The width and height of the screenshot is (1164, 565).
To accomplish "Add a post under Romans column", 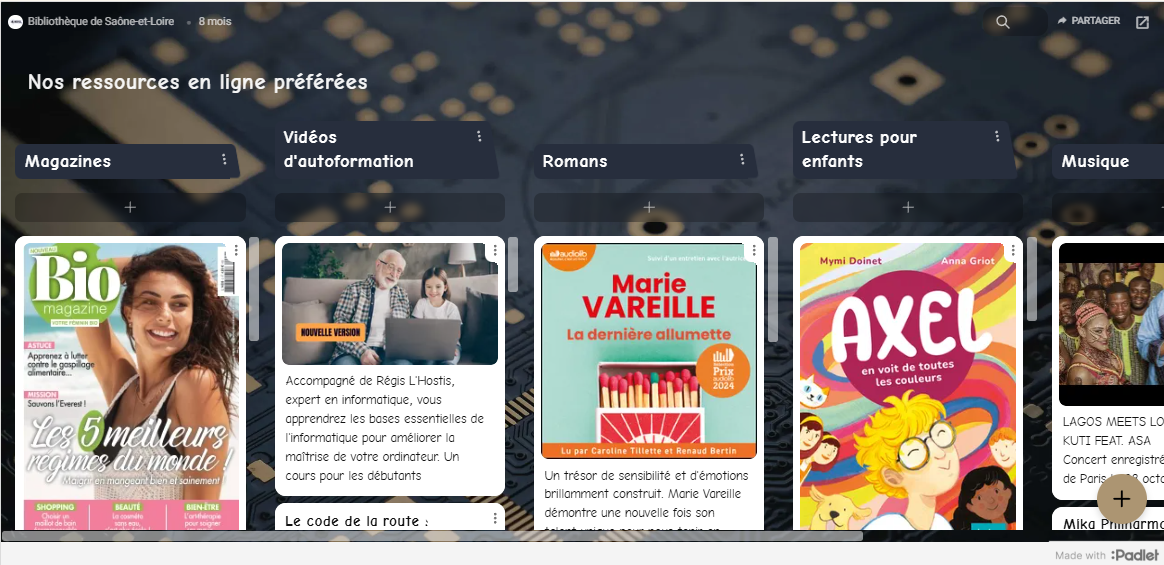I will (x=649, y=207).
